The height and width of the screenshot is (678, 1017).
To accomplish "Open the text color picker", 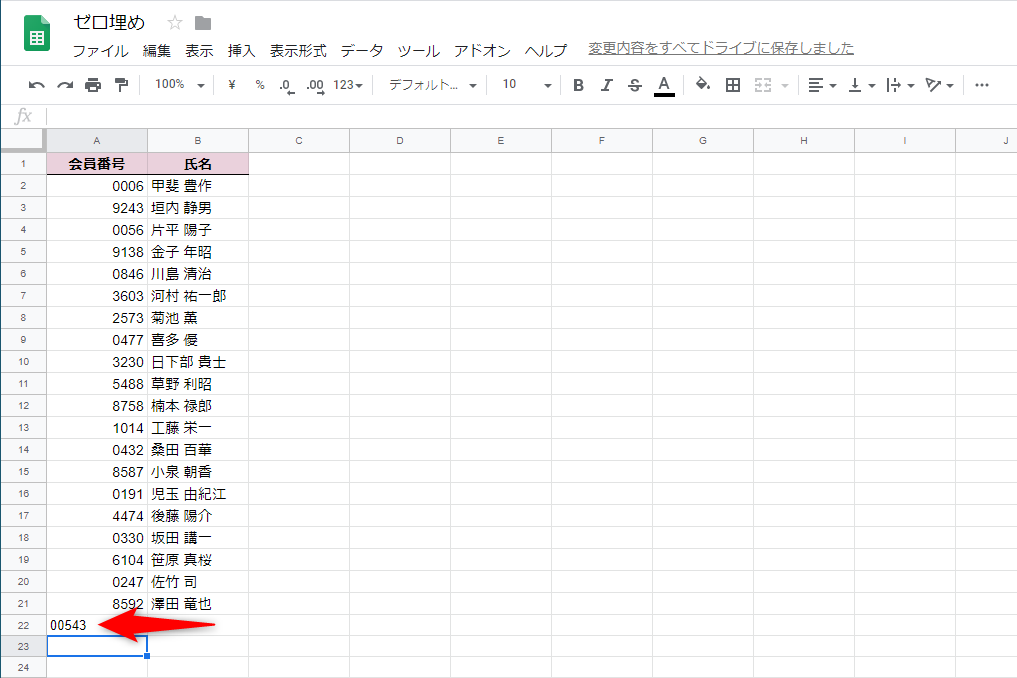I will [664, 86].
